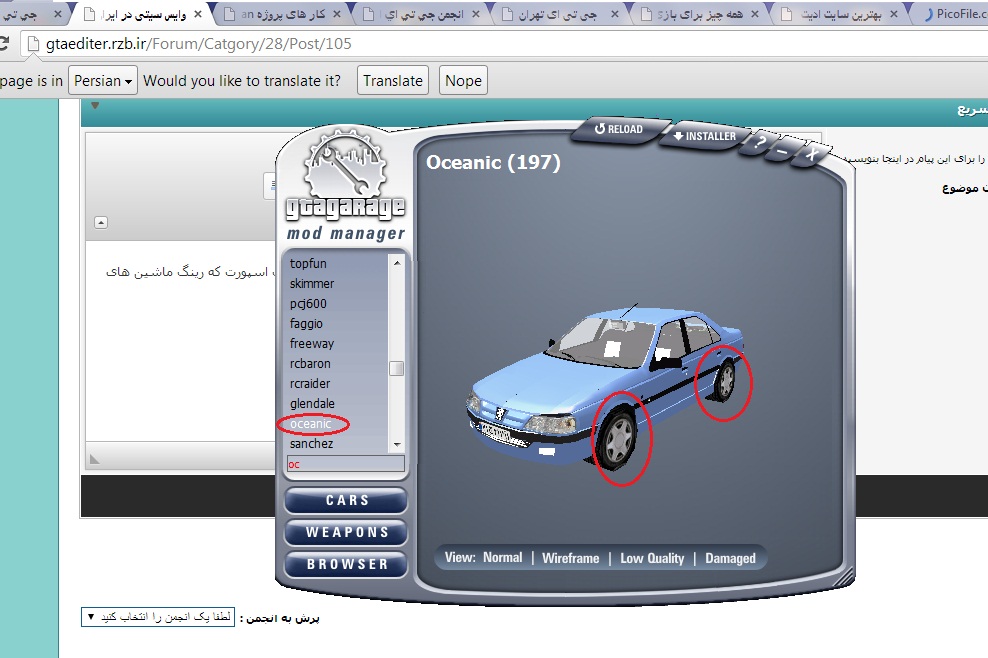Switch to the 'کار های پروژه an' tab

(282, 14)
